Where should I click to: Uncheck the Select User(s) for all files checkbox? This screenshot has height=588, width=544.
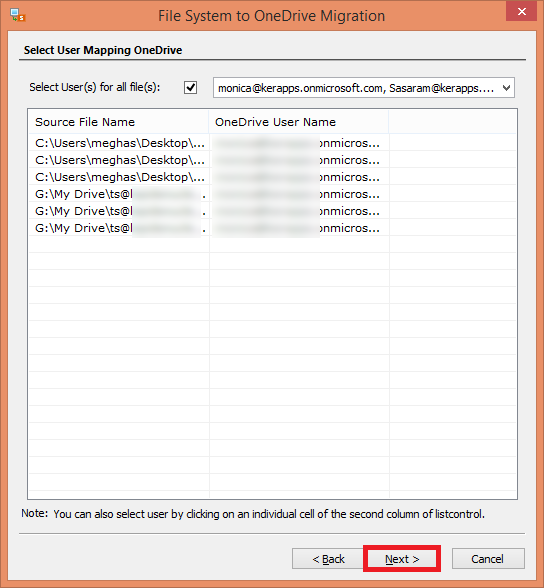tap(190, 87)
